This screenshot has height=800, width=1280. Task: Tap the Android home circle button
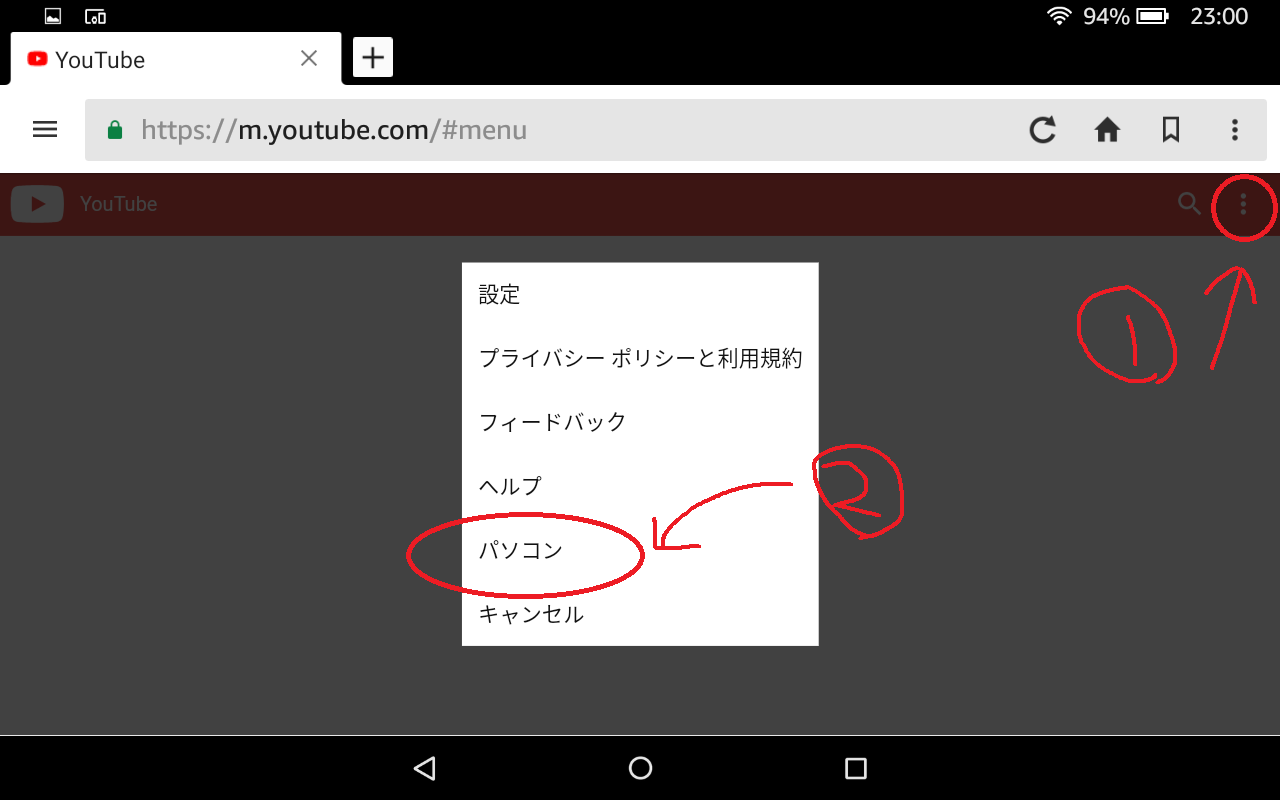pos(640,768)
